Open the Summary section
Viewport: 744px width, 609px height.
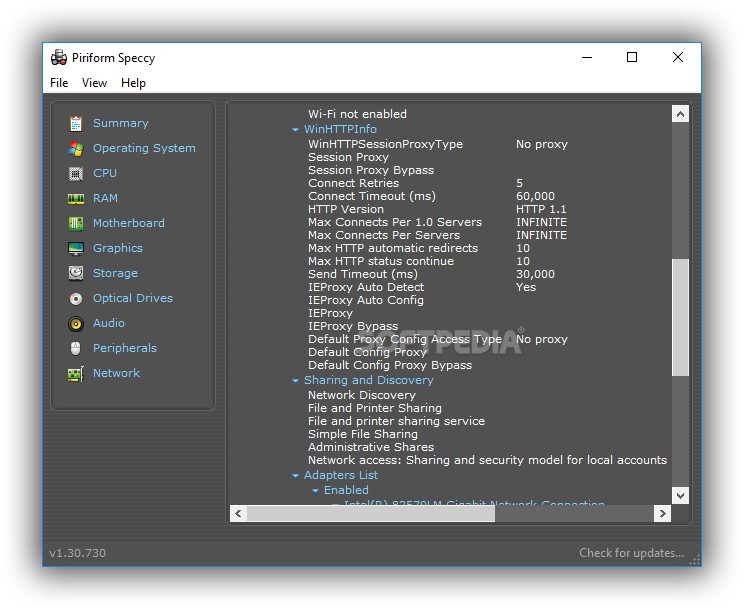point(121,123)
